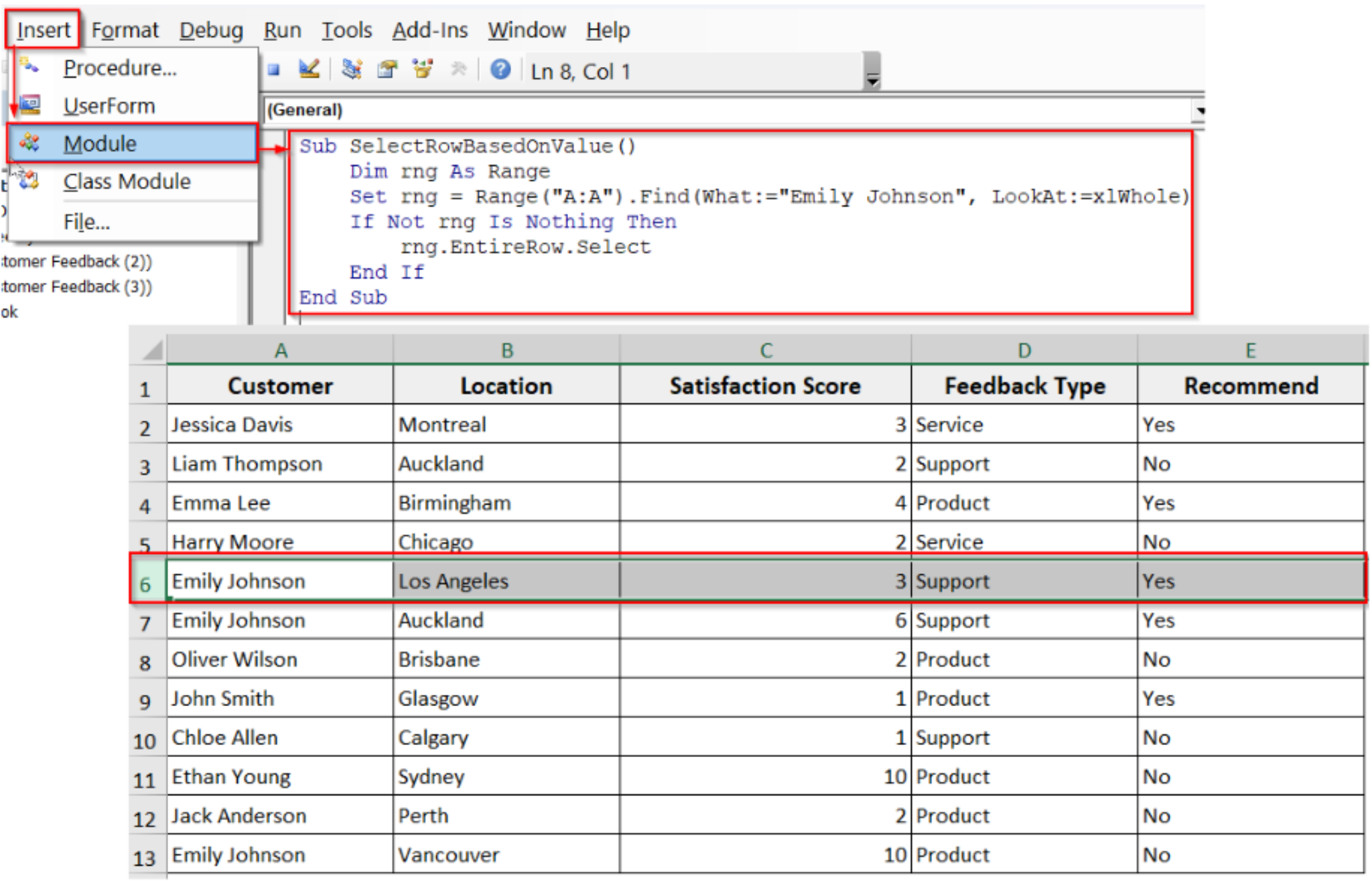Screen dimensions: 1372x881
Task: Toggle Design Mode in the toolbar
Action: click(310, 70)
